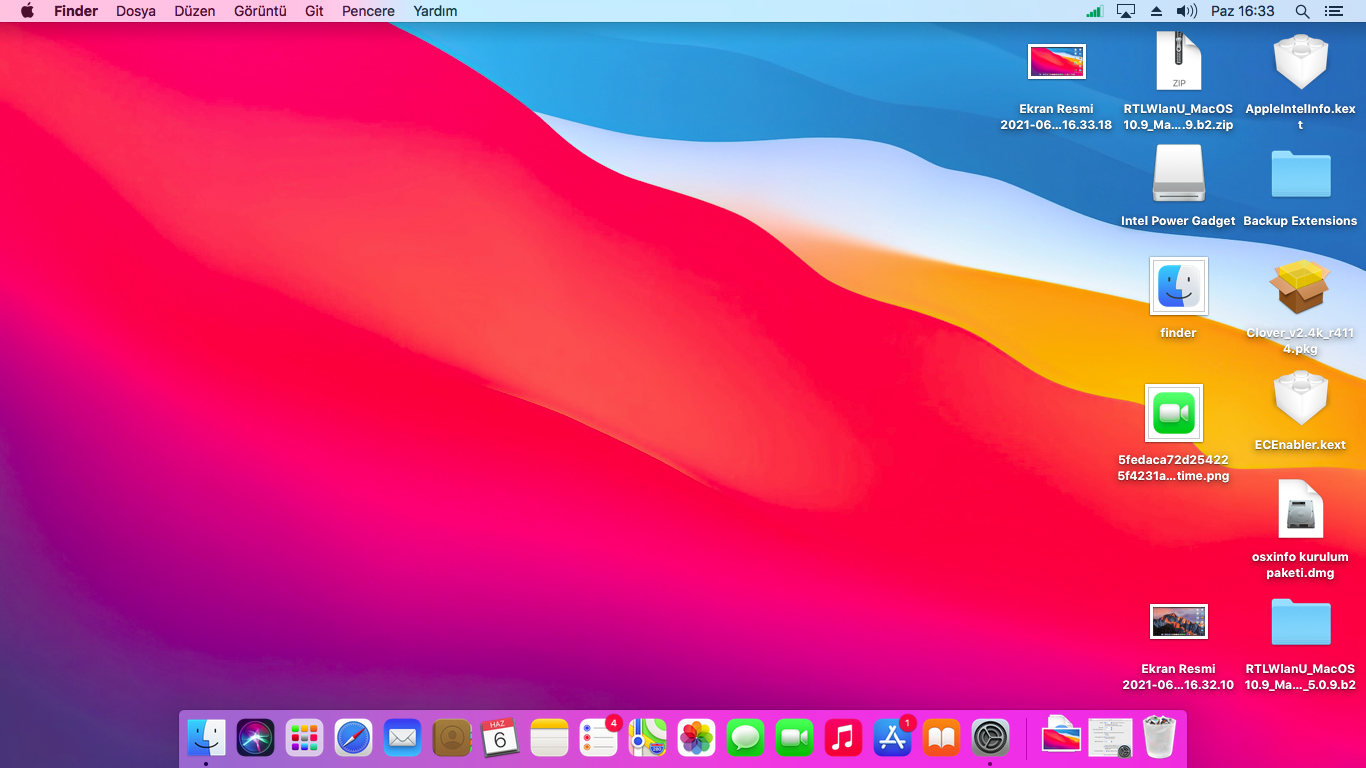The height and width of the screenshot is (768, 1366).
Task: Open the Trash in the Dock
Action: [1159, 738]
